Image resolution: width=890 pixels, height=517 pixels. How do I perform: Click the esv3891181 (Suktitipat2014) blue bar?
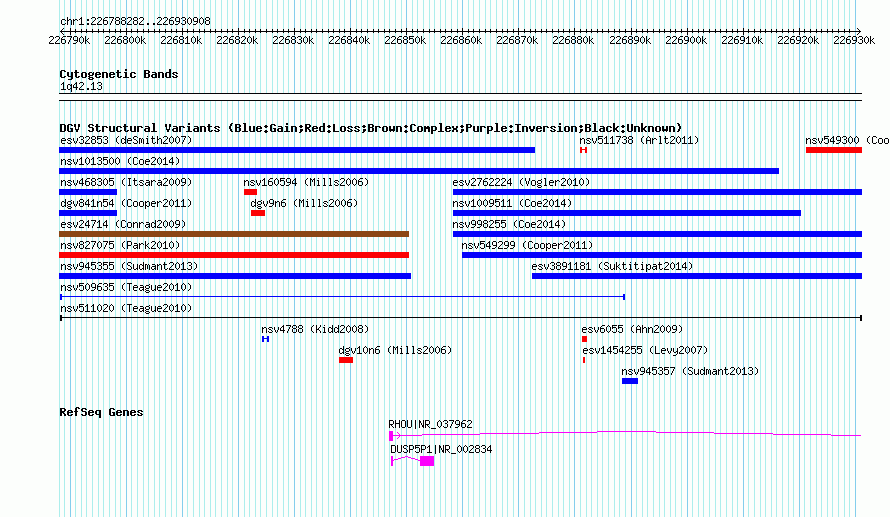[697, 276]
